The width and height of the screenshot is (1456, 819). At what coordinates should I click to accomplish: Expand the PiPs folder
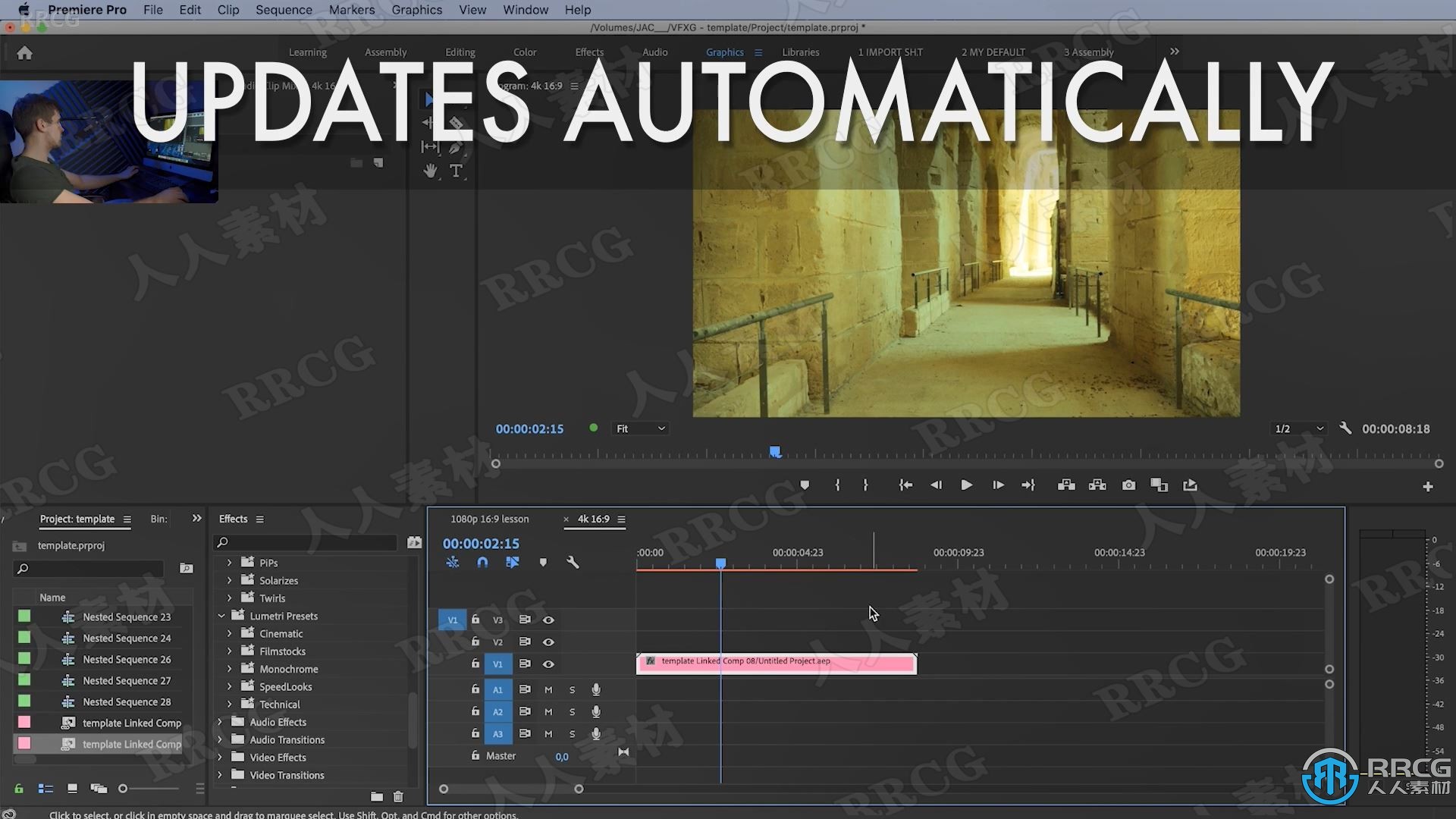tap(229, 563)
